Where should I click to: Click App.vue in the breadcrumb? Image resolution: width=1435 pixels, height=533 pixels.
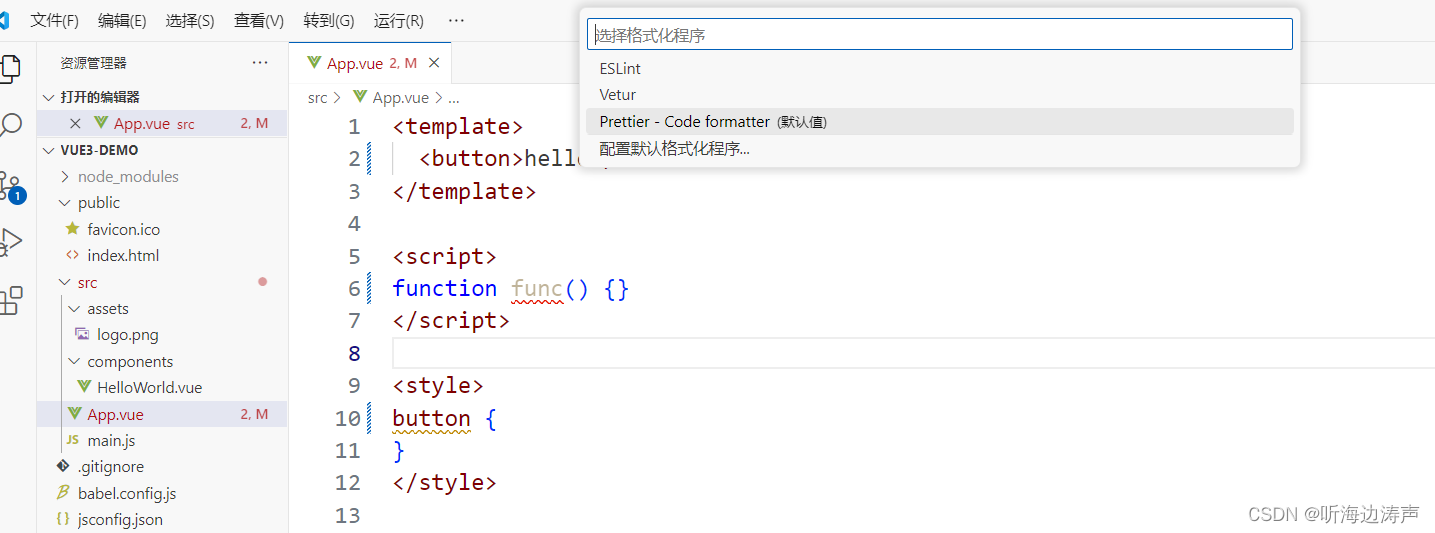(400, 98)
